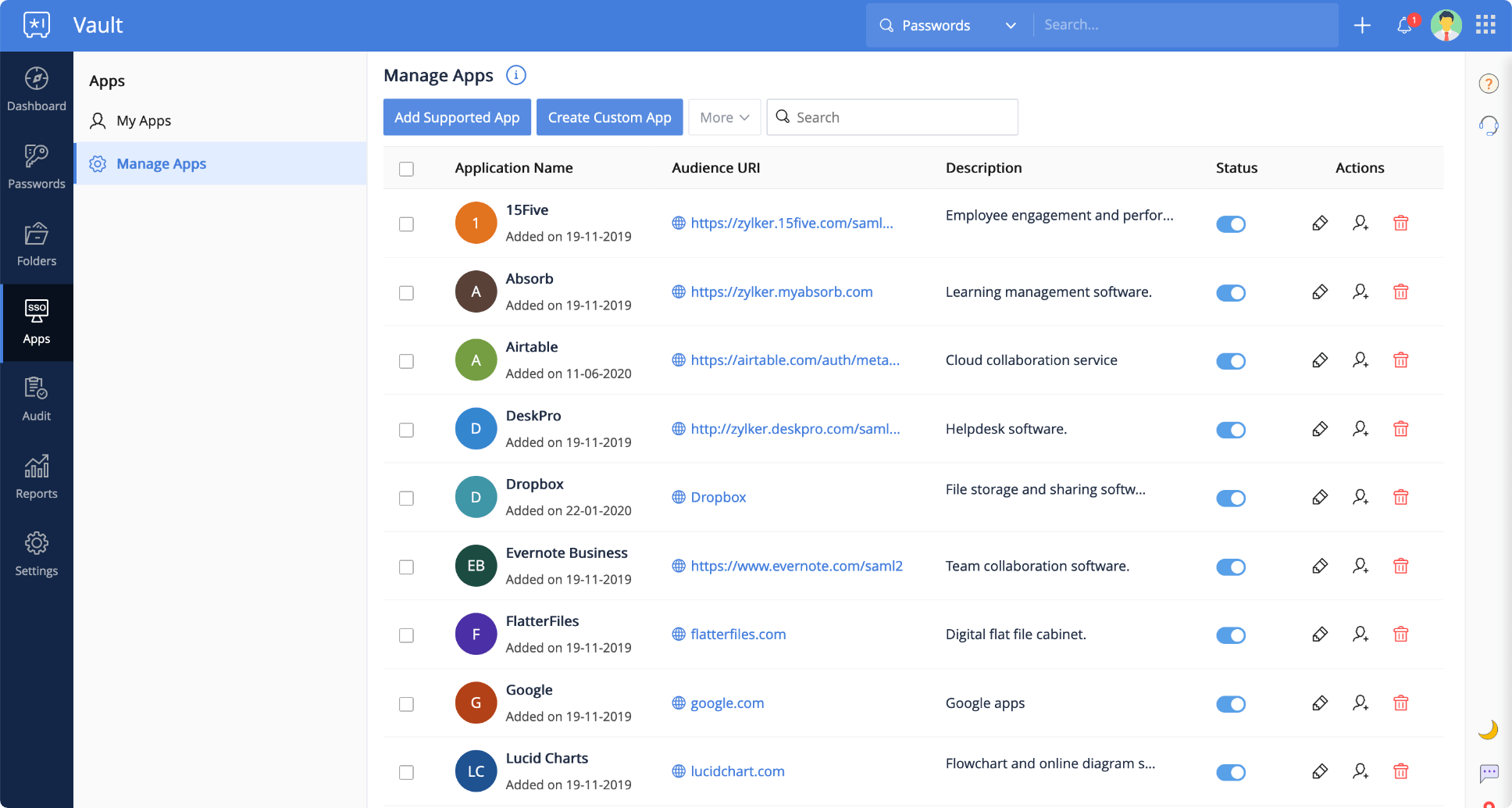This screenshot has width=1512, height=808.
Task: Edit the FlatterFiles app
Action: (x=1320, y=635)
